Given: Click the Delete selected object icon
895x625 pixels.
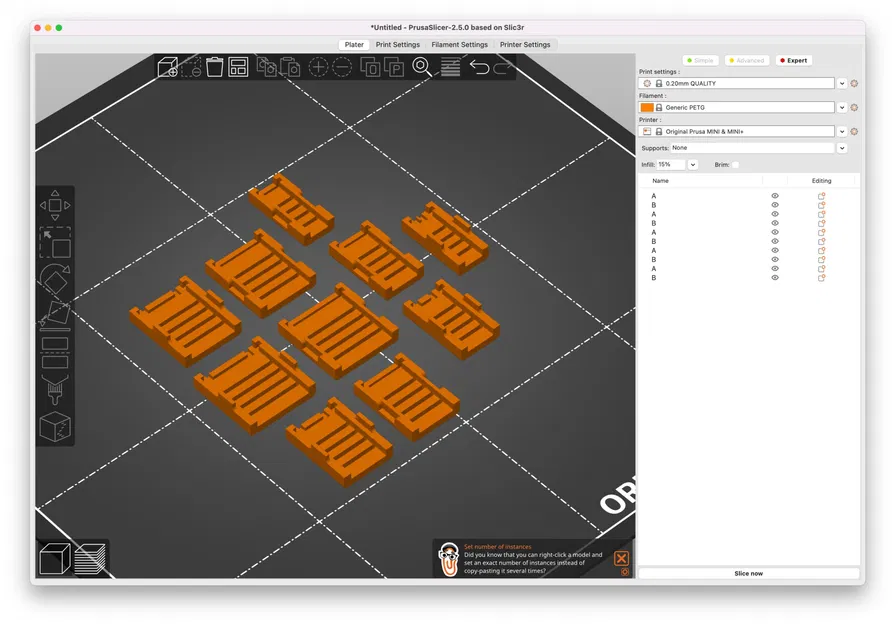Looking at the screenshot, I should [191, 67].
